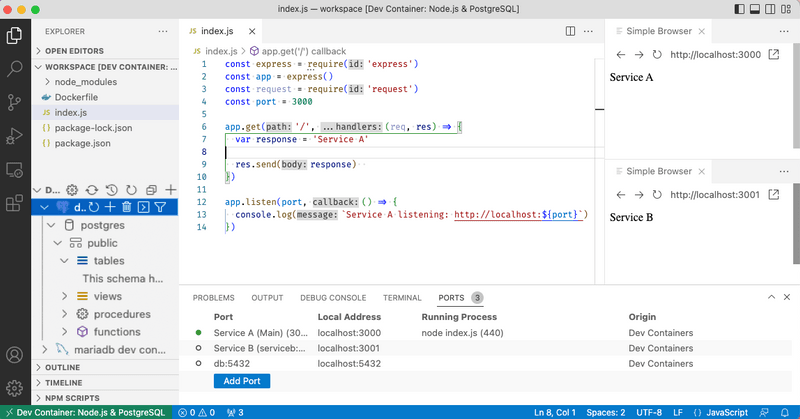Open terminal icon on selected connection row

click(x=143, y=207)
